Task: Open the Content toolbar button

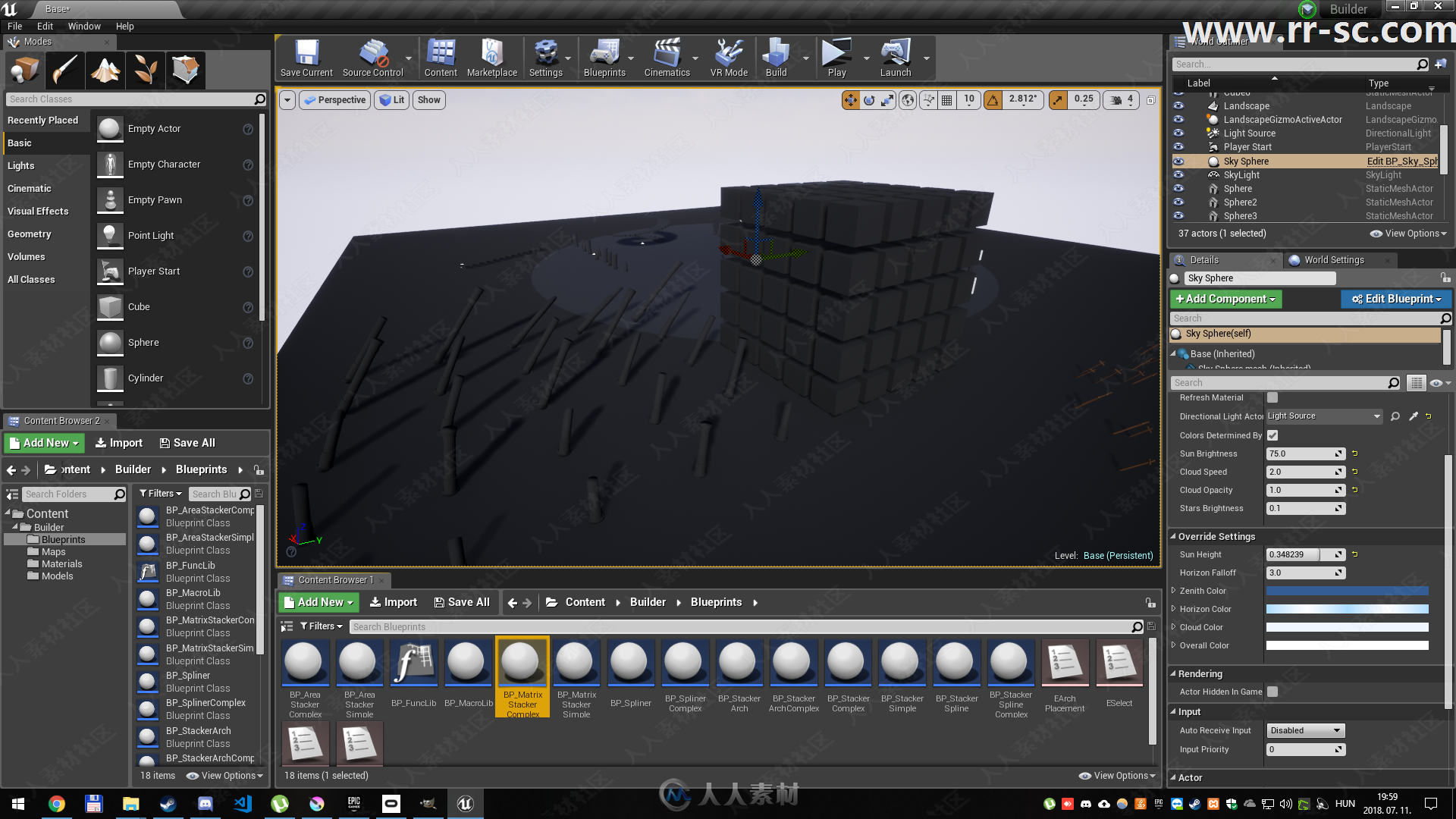Action: pyautogui.click(x=441, y=58)
